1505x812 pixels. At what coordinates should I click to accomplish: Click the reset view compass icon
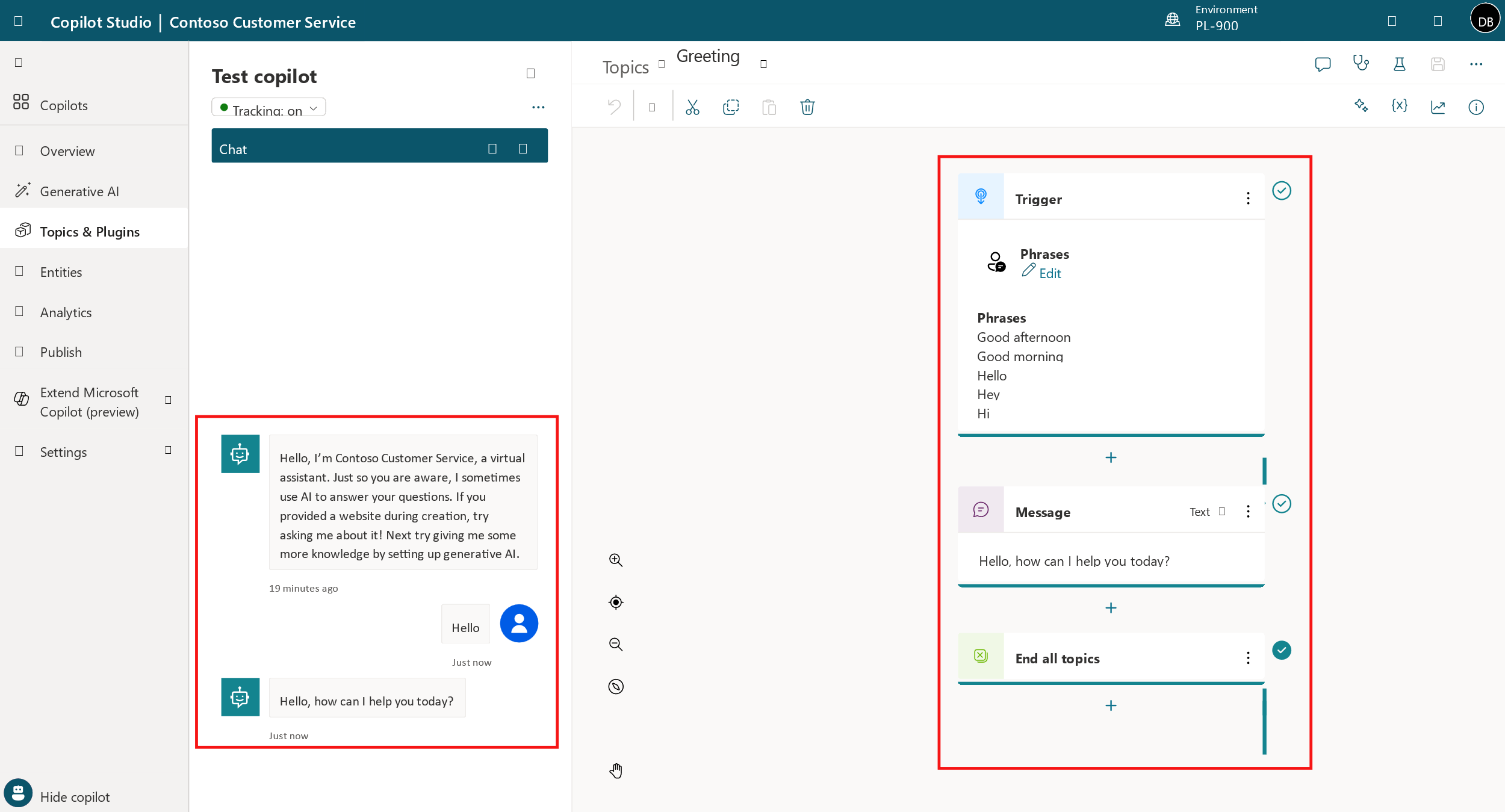coord(616,687)
